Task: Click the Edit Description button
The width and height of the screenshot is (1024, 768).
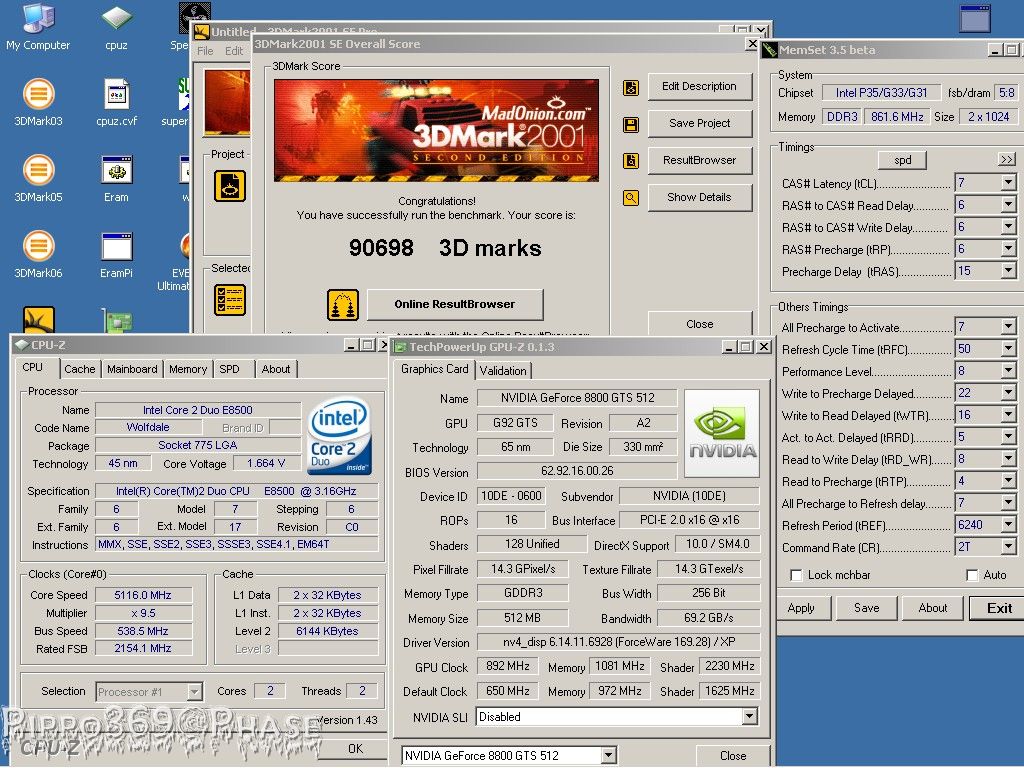Action: pos(699,86)
